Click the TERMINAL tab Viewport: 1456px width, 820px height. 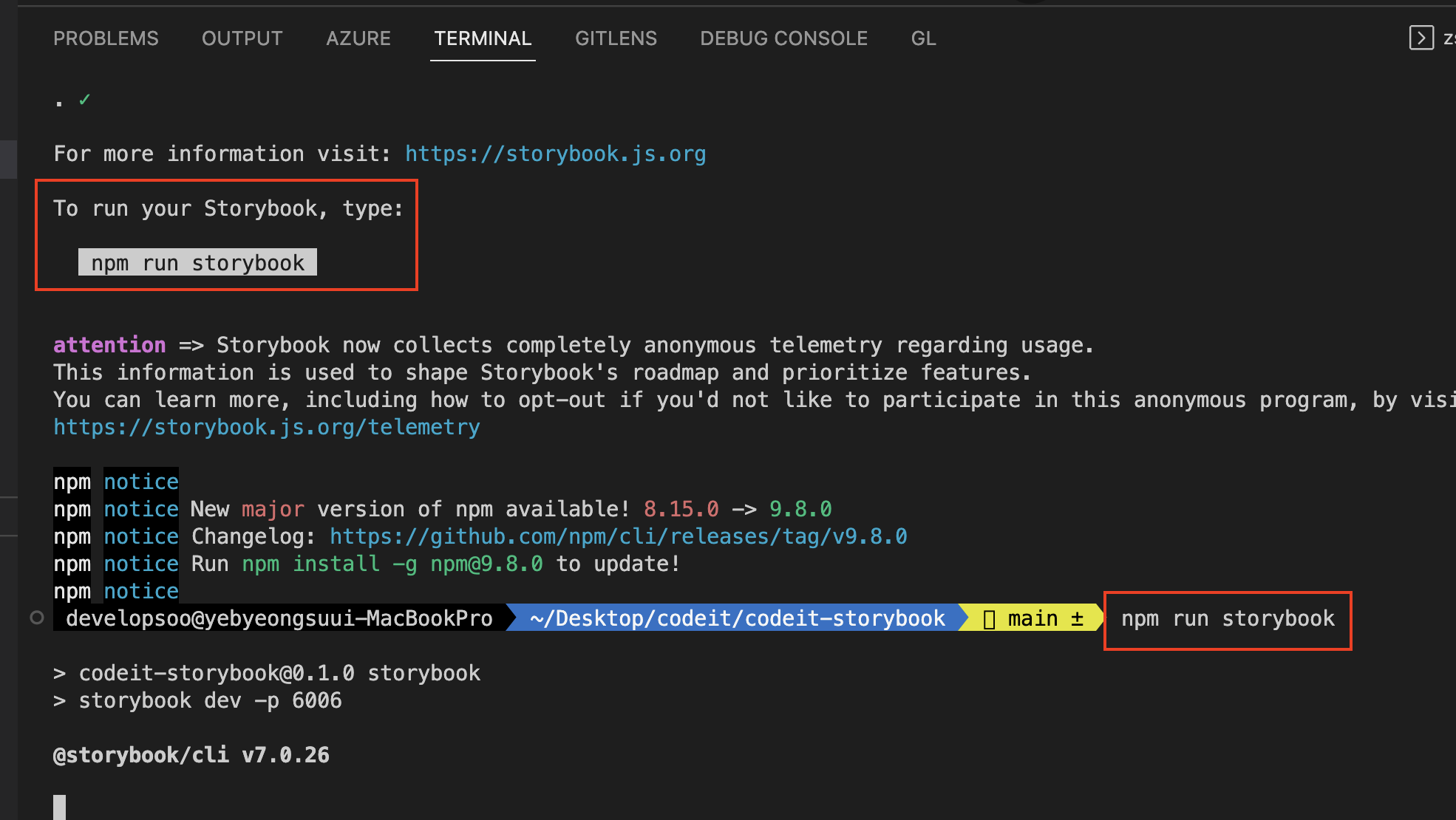[x=483, y=38]
